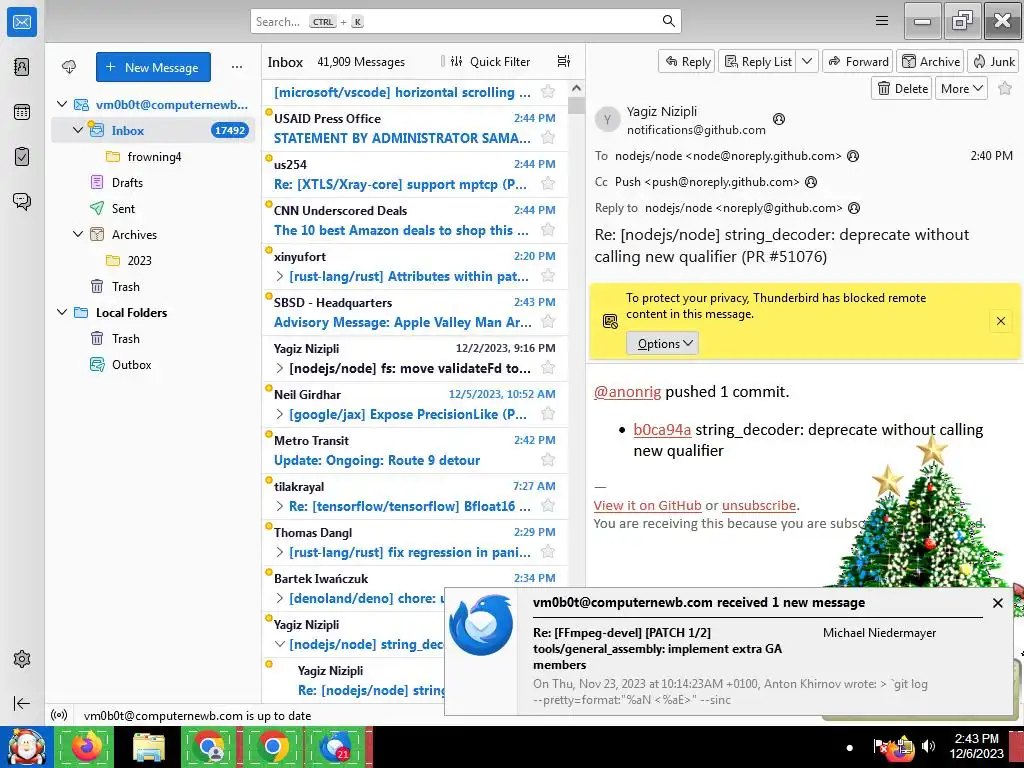Open Thunderbird taskbar icon
Image resolution: width=1024 pixels, height=768 pixels.
(x=335, y=746)
